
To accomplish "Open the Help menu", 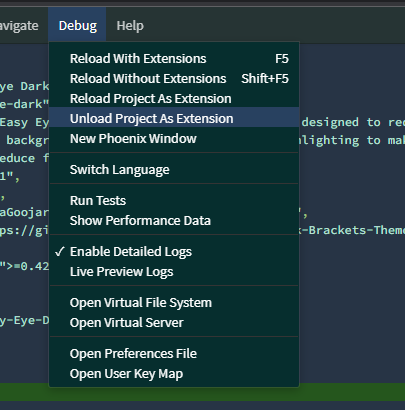I will point(130,26).
